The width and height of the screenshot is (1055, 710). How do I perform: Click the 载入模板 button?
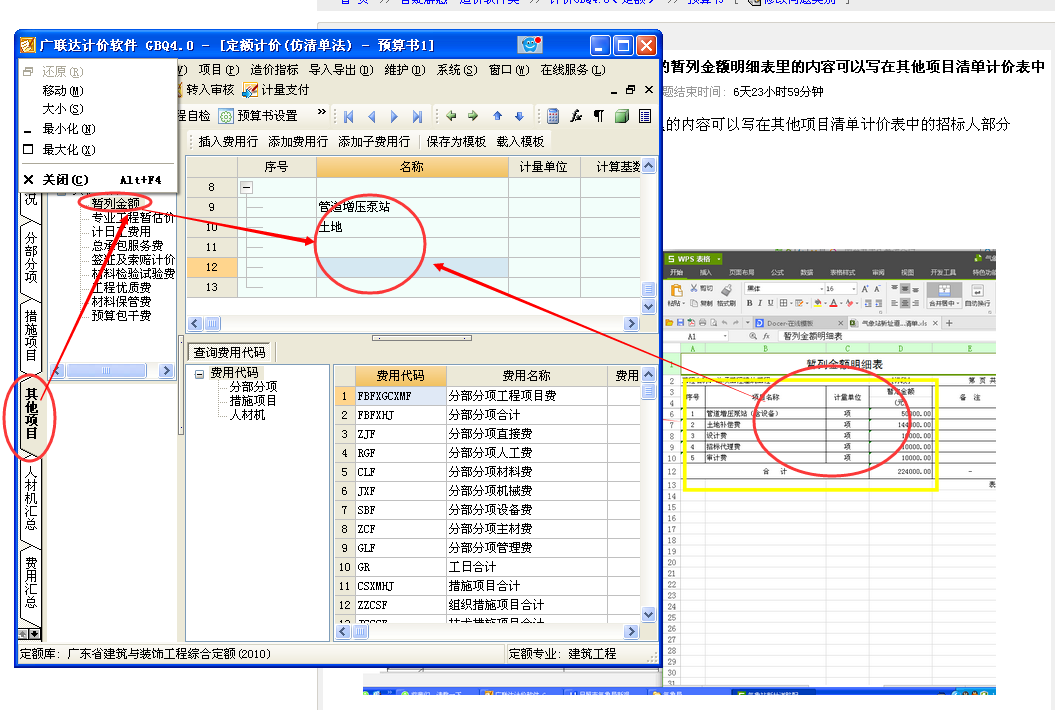[520, 141]
